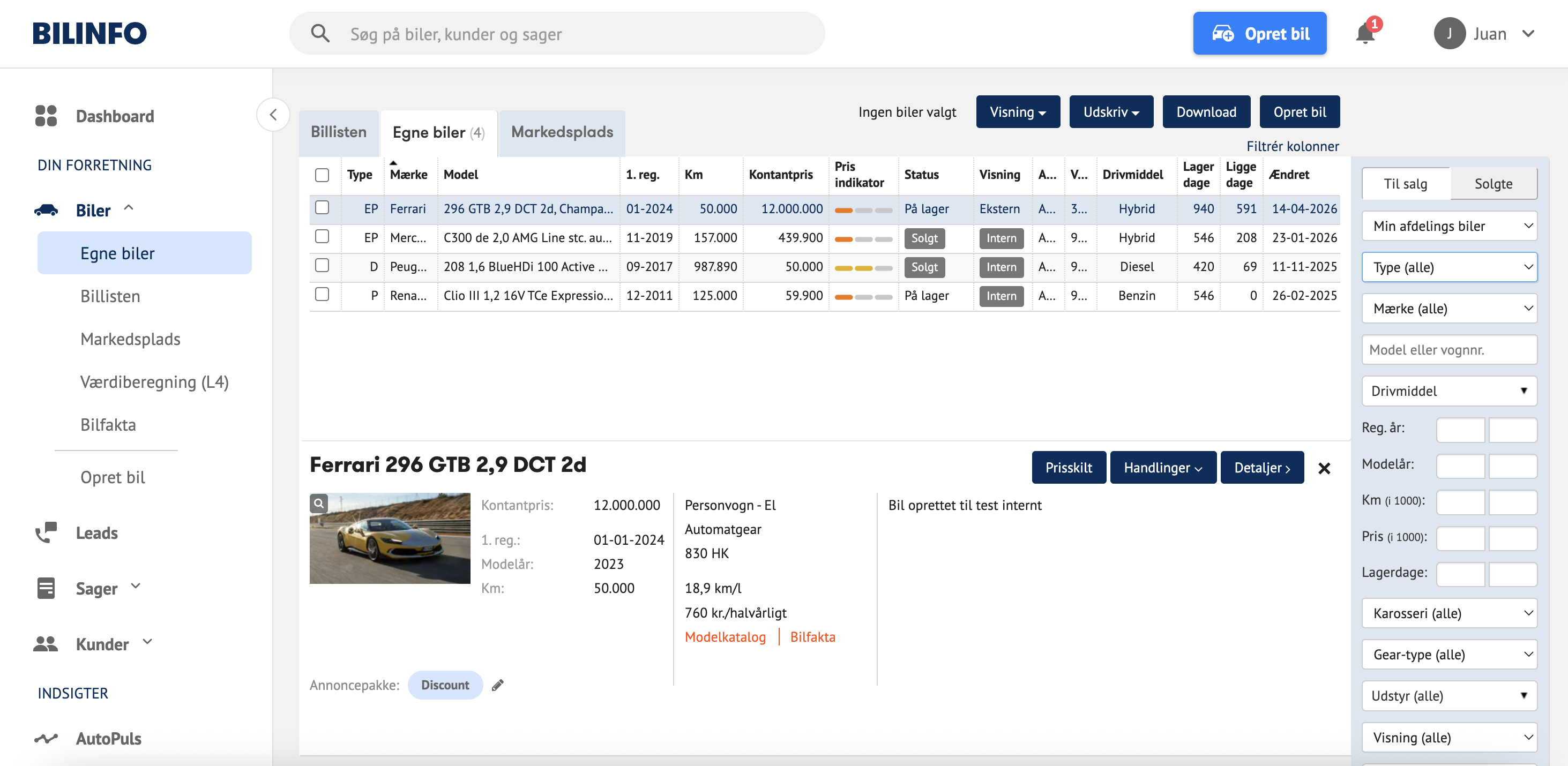
Task: Click the BILINFO logo
Action: [89, 33]
